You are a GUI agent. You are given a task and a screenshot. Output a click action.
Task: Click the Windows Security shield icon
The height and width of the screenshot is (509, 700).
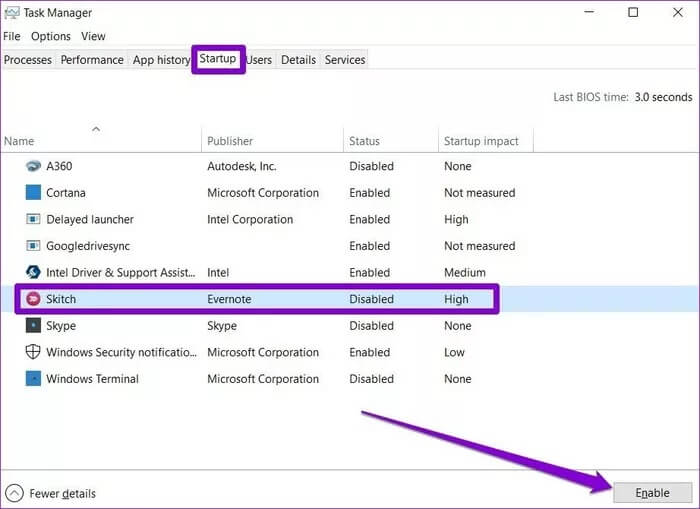[33, 352]
